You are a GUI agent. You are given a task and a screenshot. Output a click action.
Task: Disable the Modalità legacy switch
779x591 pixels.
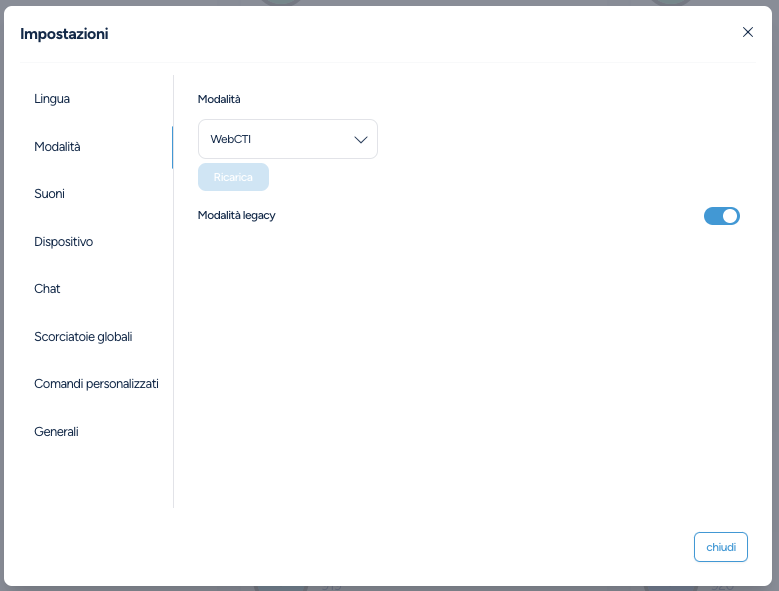(722, 216)
